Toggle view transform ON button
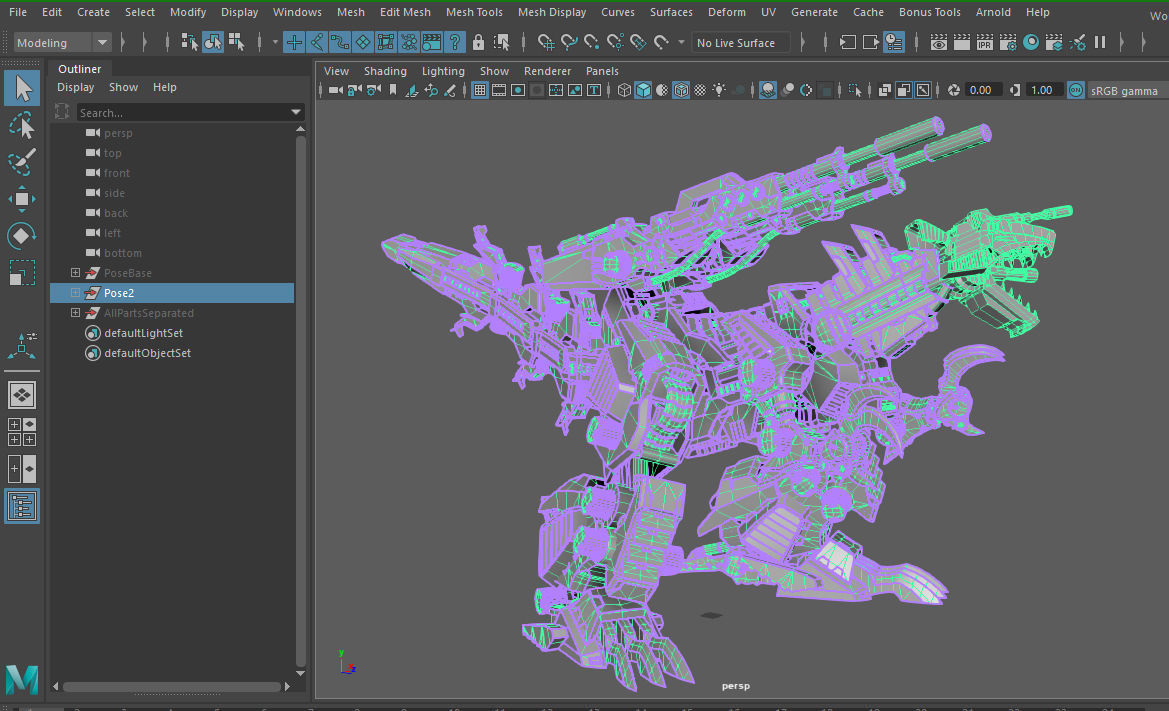The width and height of the screenshot is (1169, 711). pyautogui.click(x=1076, y=90)
